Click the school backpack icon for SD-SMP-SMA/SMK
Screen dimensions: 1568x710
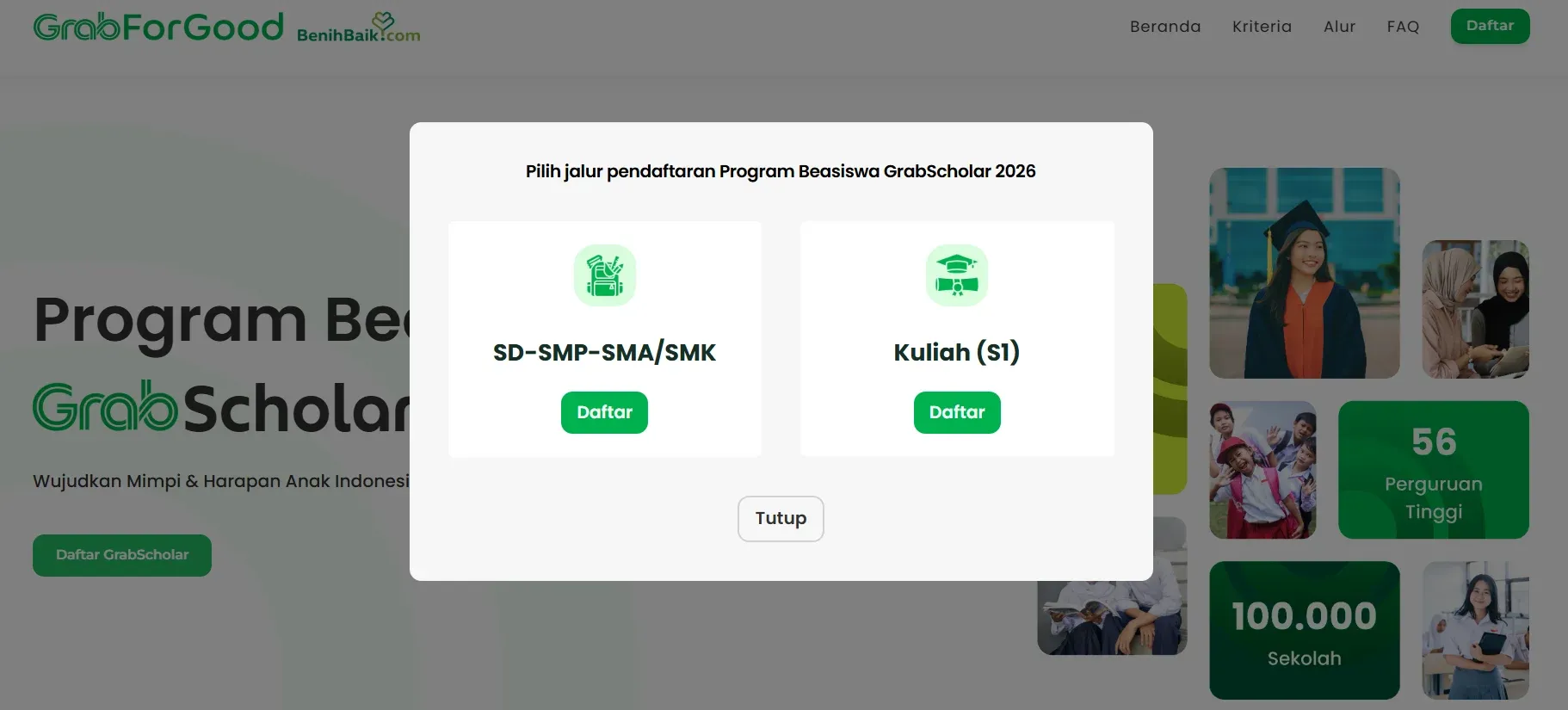605,275
